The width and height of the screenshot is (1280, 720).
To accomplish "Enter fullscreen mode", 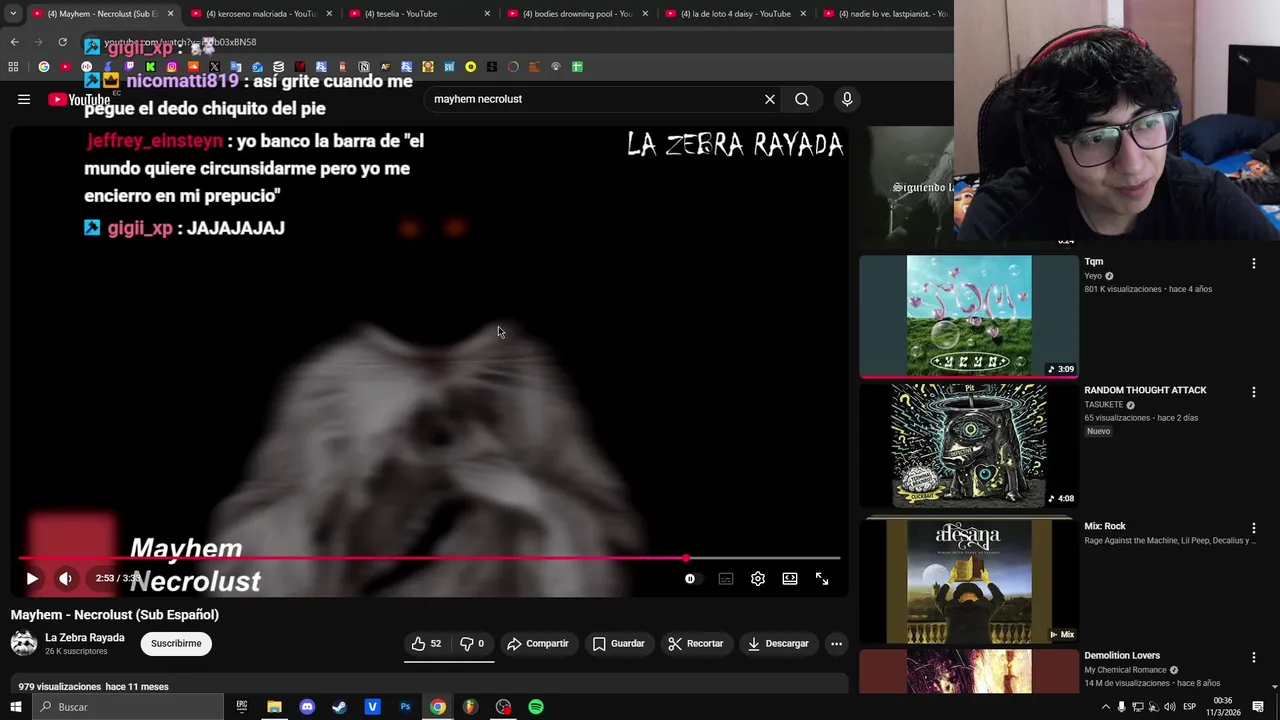I will point(822,578).
